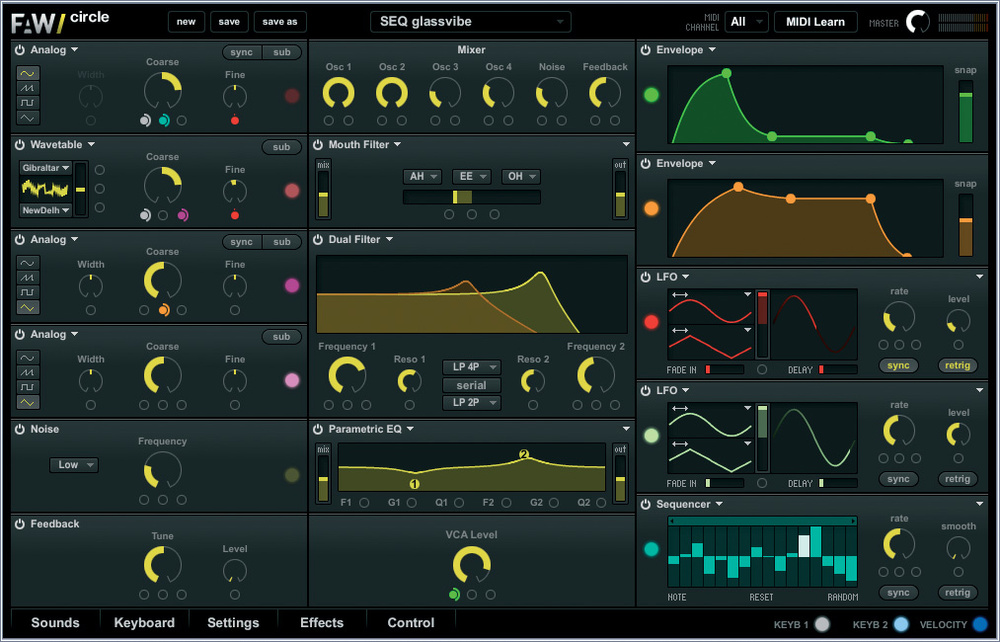Toggle power for the Noise oscillator
The width and height of the screenshot is (1000, 642).
pyautogui.click(x=20, y=429)
